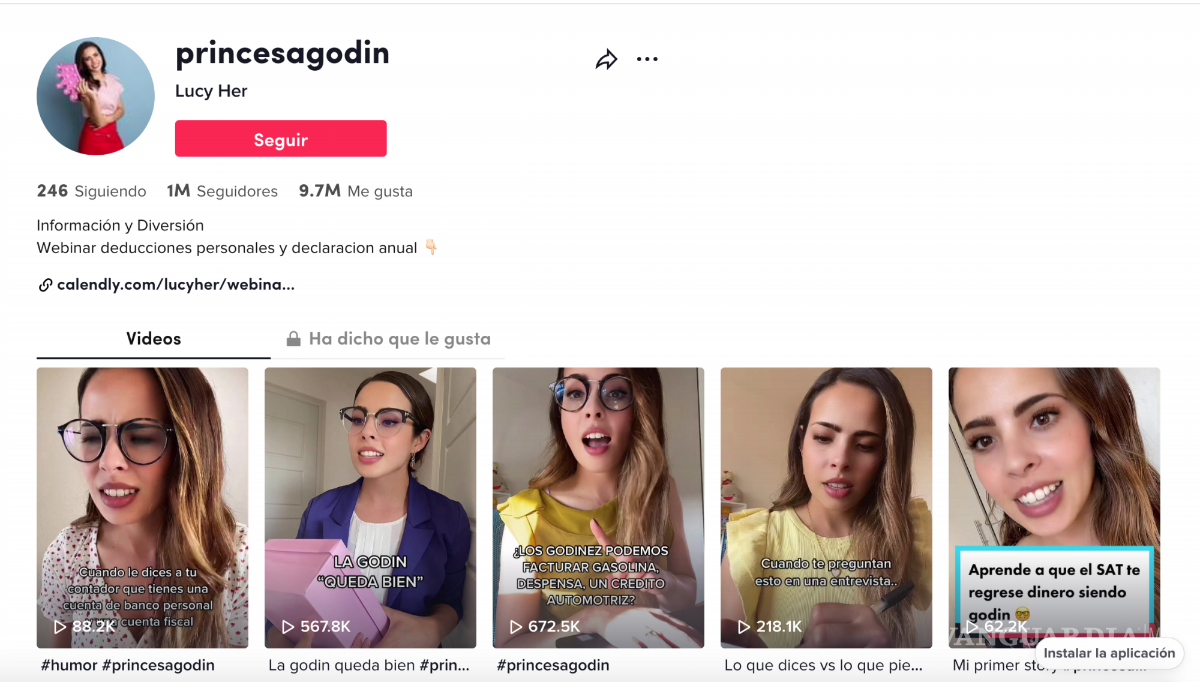Switch to Ha dicho que le gusta tab
This screenshot has width=1200, height=682.
388,339
